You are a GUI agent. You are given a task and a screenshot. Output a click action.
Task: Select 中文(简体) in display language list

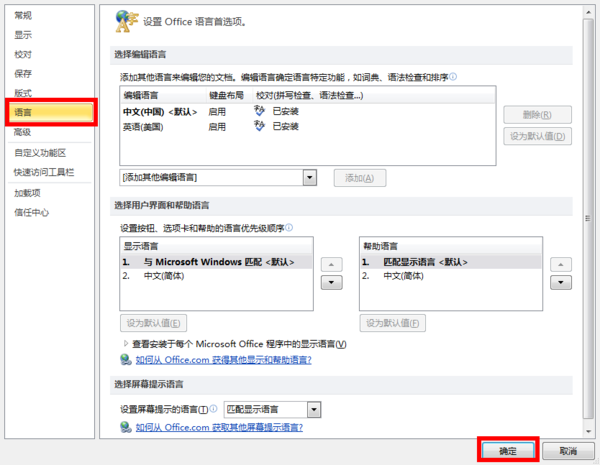[217, 276]
